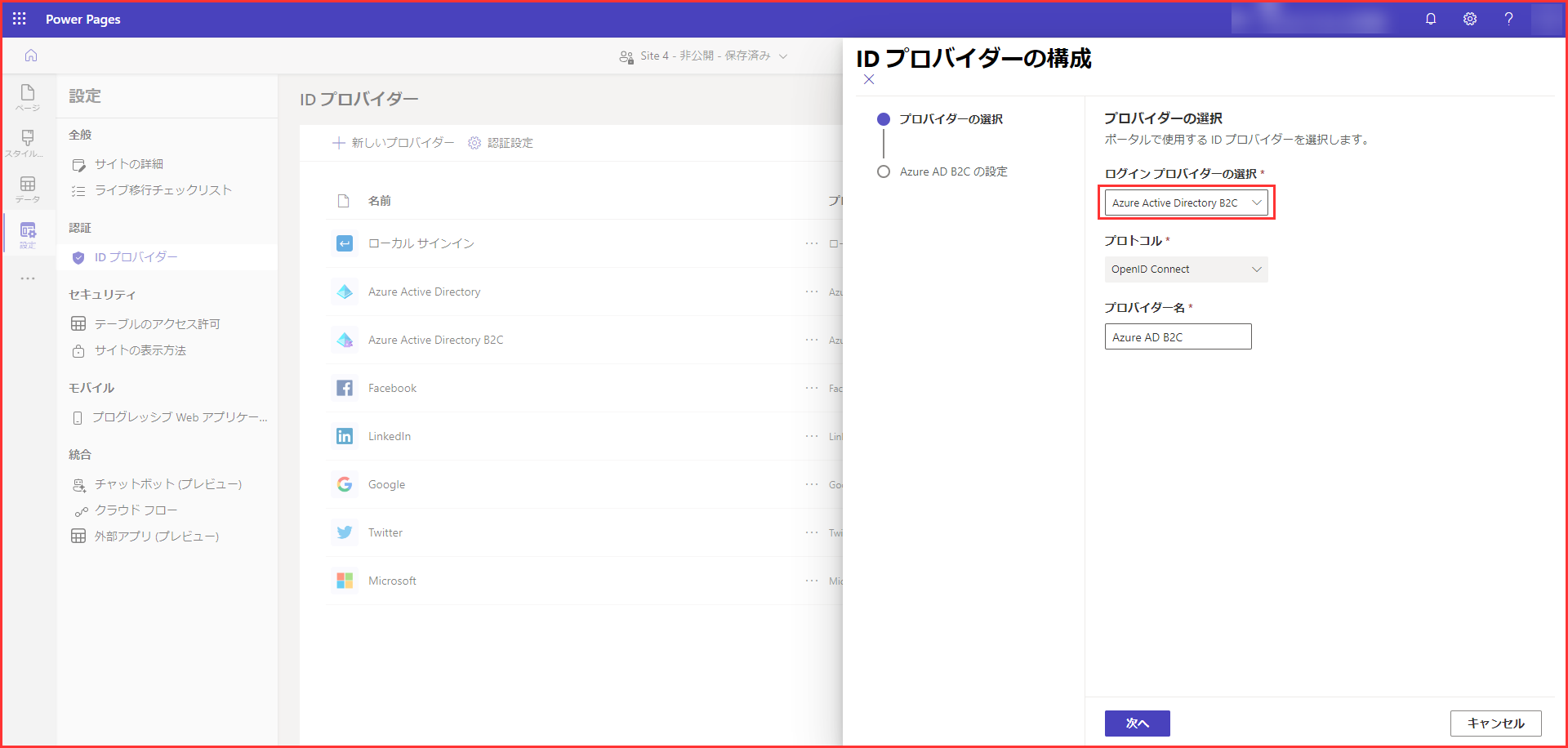Click the Facebook provider name
Image resolution: width=1568 pixels, height=748 pixels.
coord(392,388)
